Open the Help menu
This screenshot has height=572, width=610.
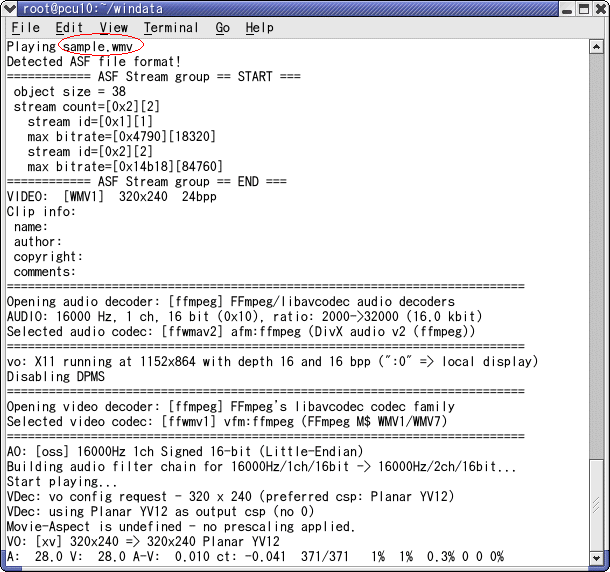(259, 28)
